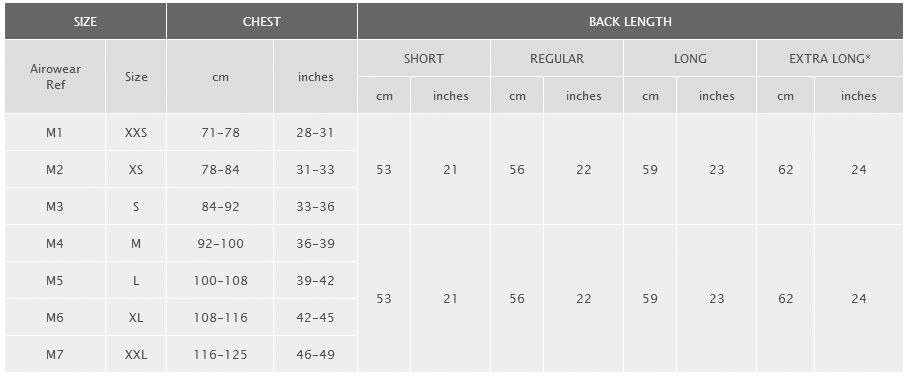The width and height of the screenshot is (912, 379).
Task: Click the 116-125 cm chest cell
Action: (220, 354)
